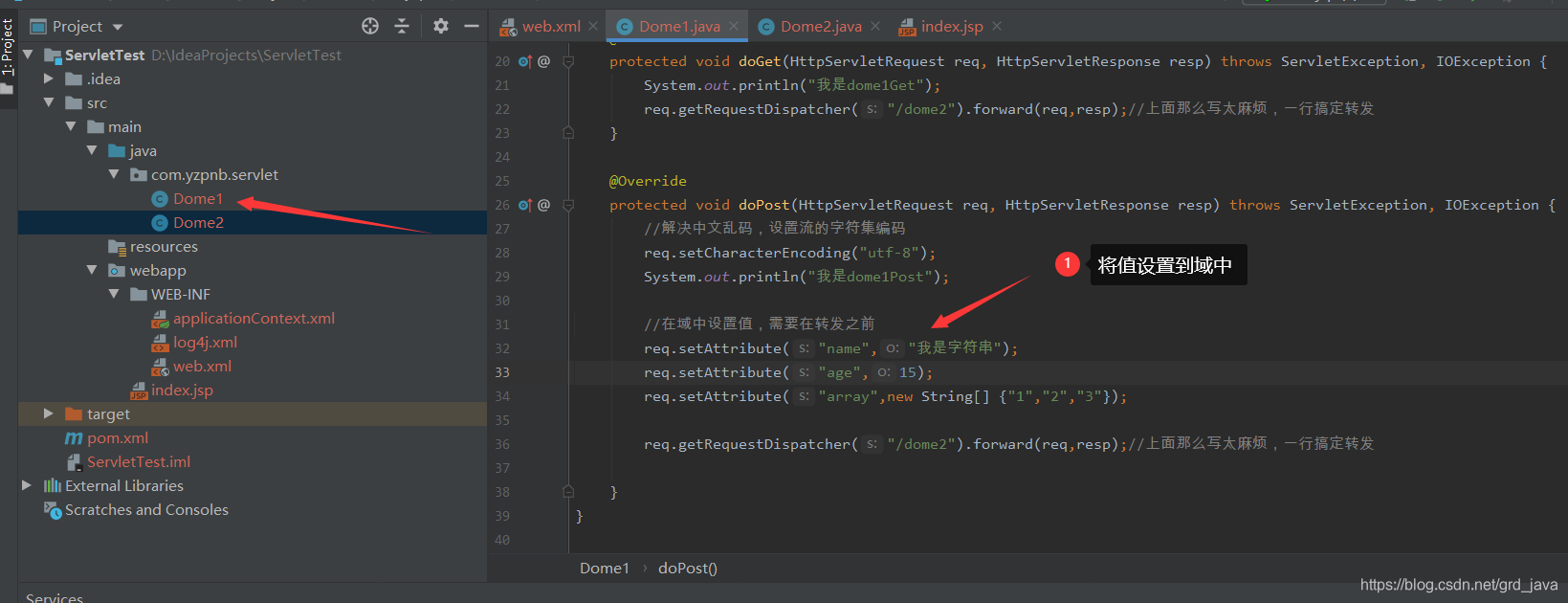The width and height of the screenshot is (1568, 603).
Task: Click the collapse all icon in Project panel
Action: tap(402, 26)
